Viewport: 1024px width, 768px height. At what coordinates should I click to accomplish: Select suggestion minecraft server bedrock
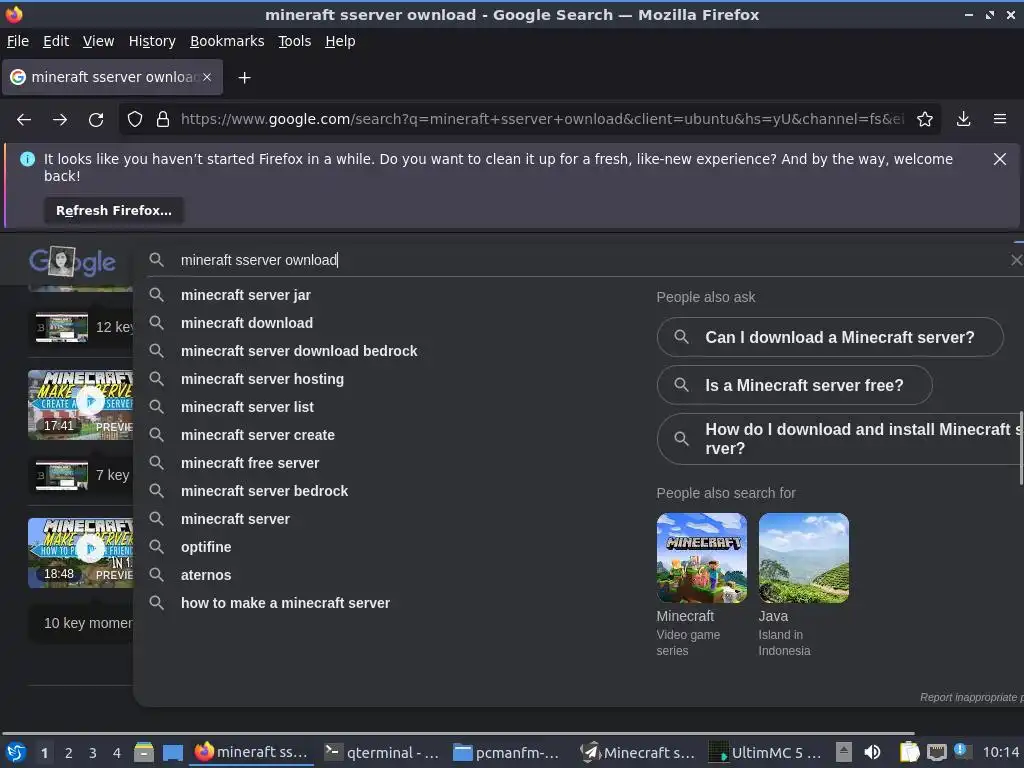pyautogui.click(x=264, y=492)
